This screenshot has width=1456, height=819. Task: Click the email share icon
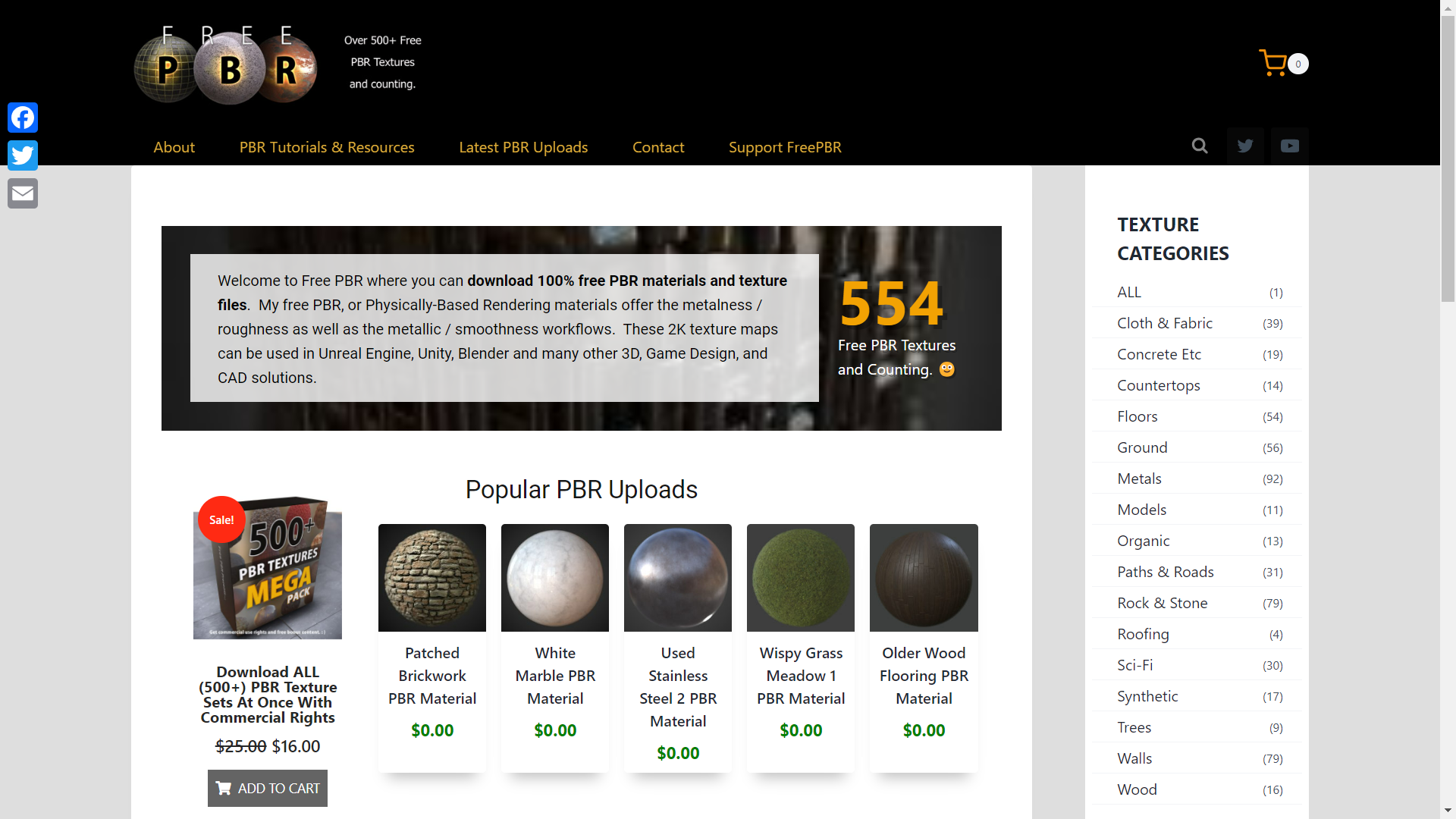[x=23, y=193]
